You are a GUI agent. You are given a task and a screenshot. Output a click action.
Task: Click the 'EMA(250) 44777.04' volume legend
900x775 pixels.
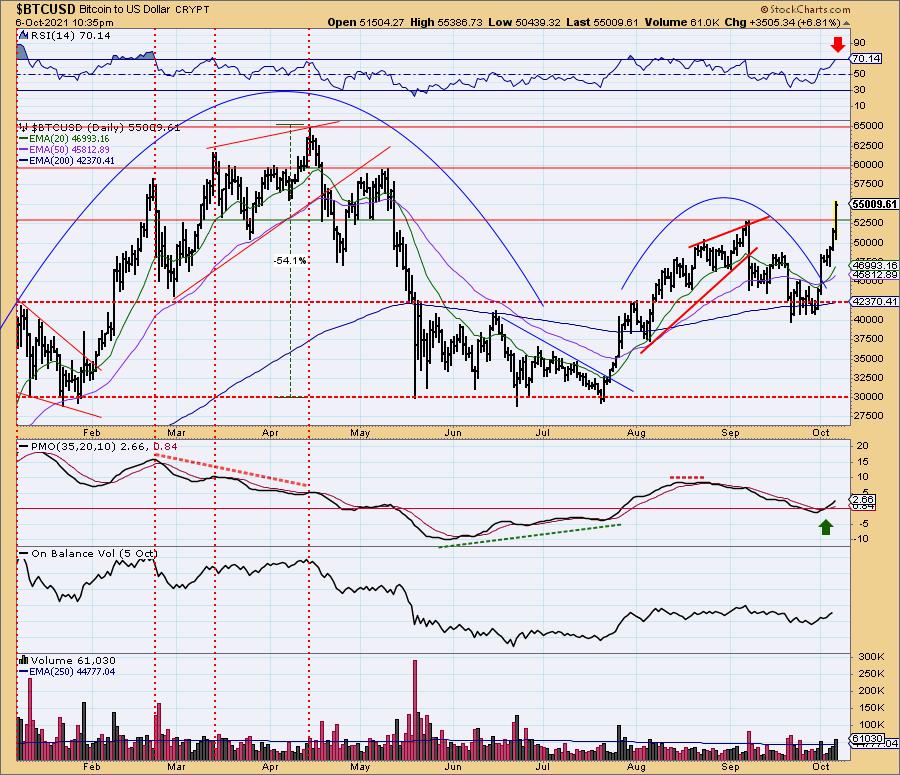72,671
